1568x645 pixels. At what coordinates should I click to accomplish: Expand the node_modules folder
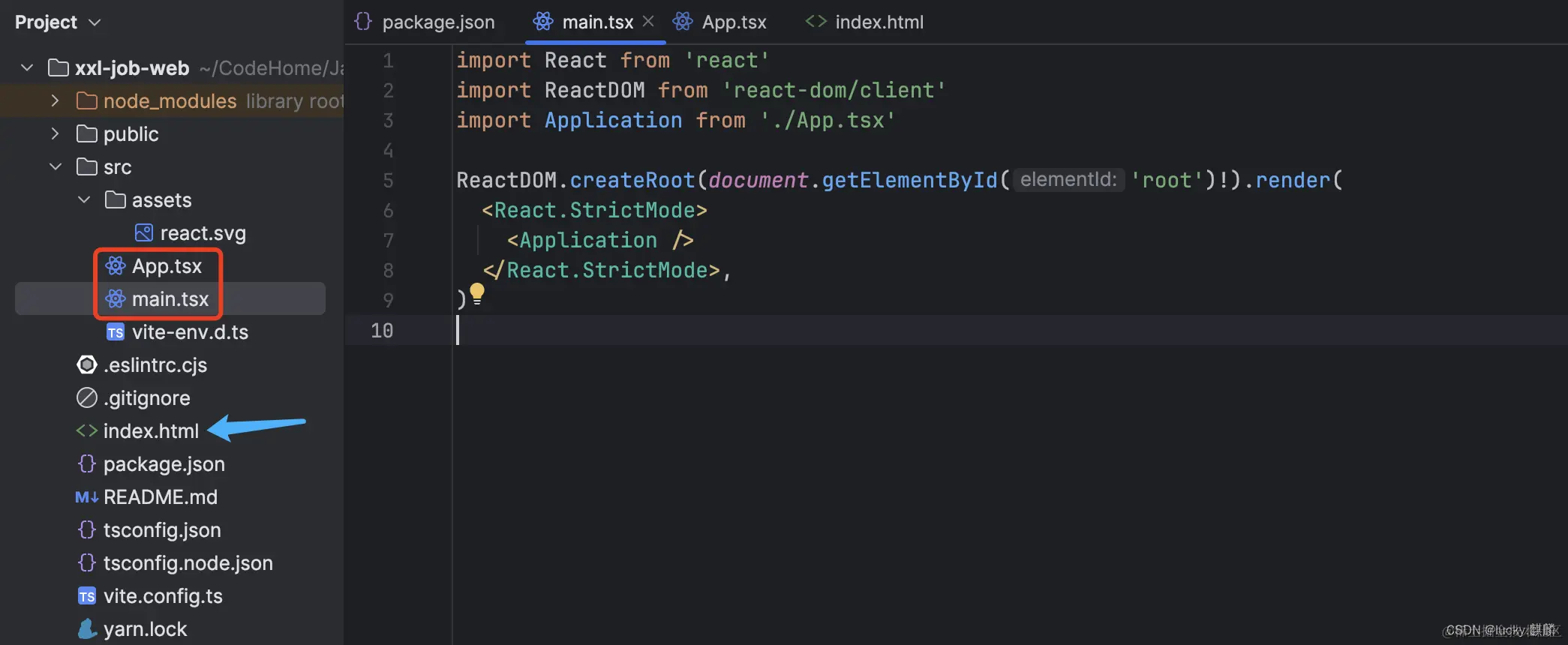[x=55, y=100]
